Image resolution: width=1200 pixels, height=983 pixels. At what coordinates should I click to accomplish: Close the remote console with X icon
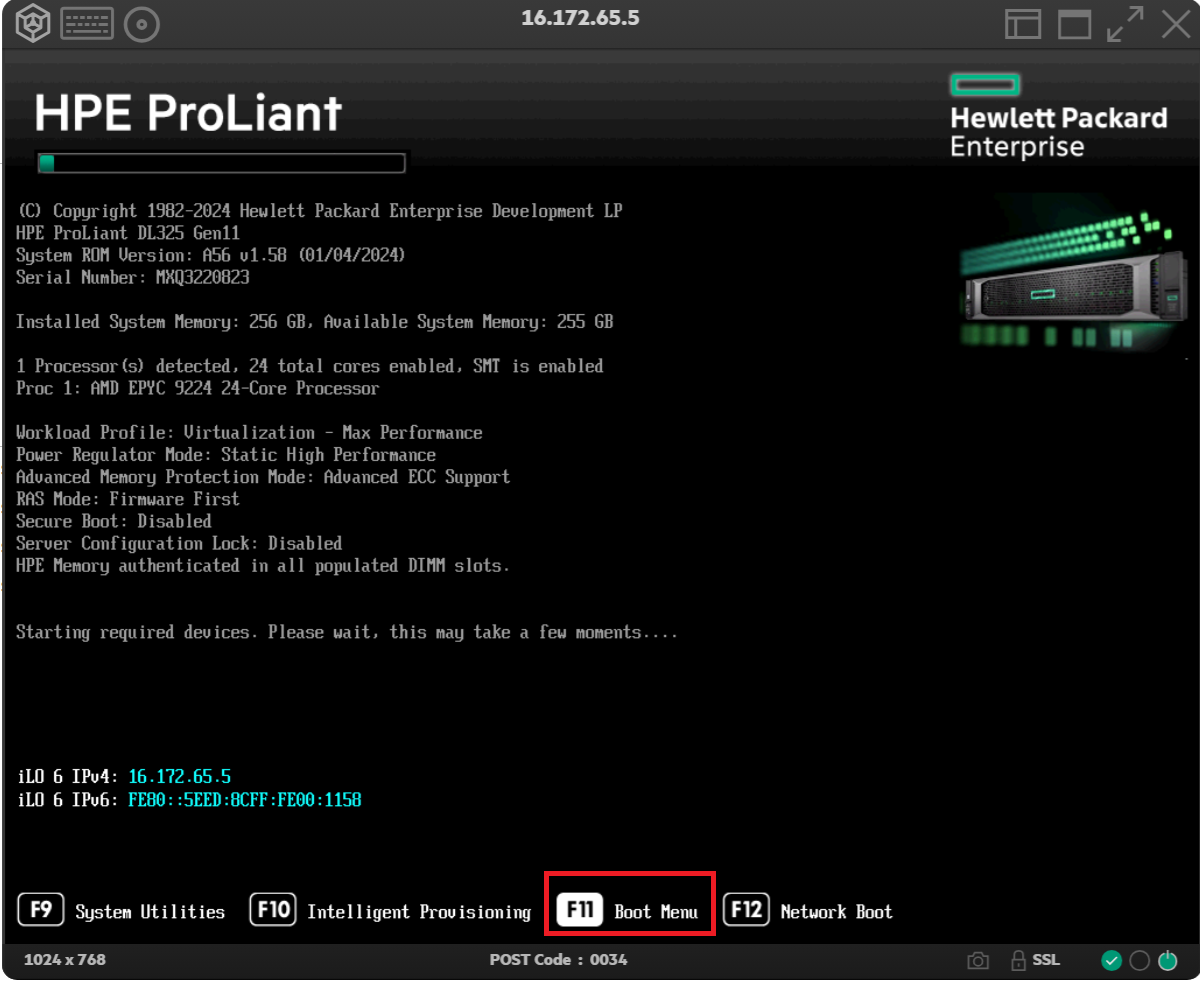(1175, 25)
